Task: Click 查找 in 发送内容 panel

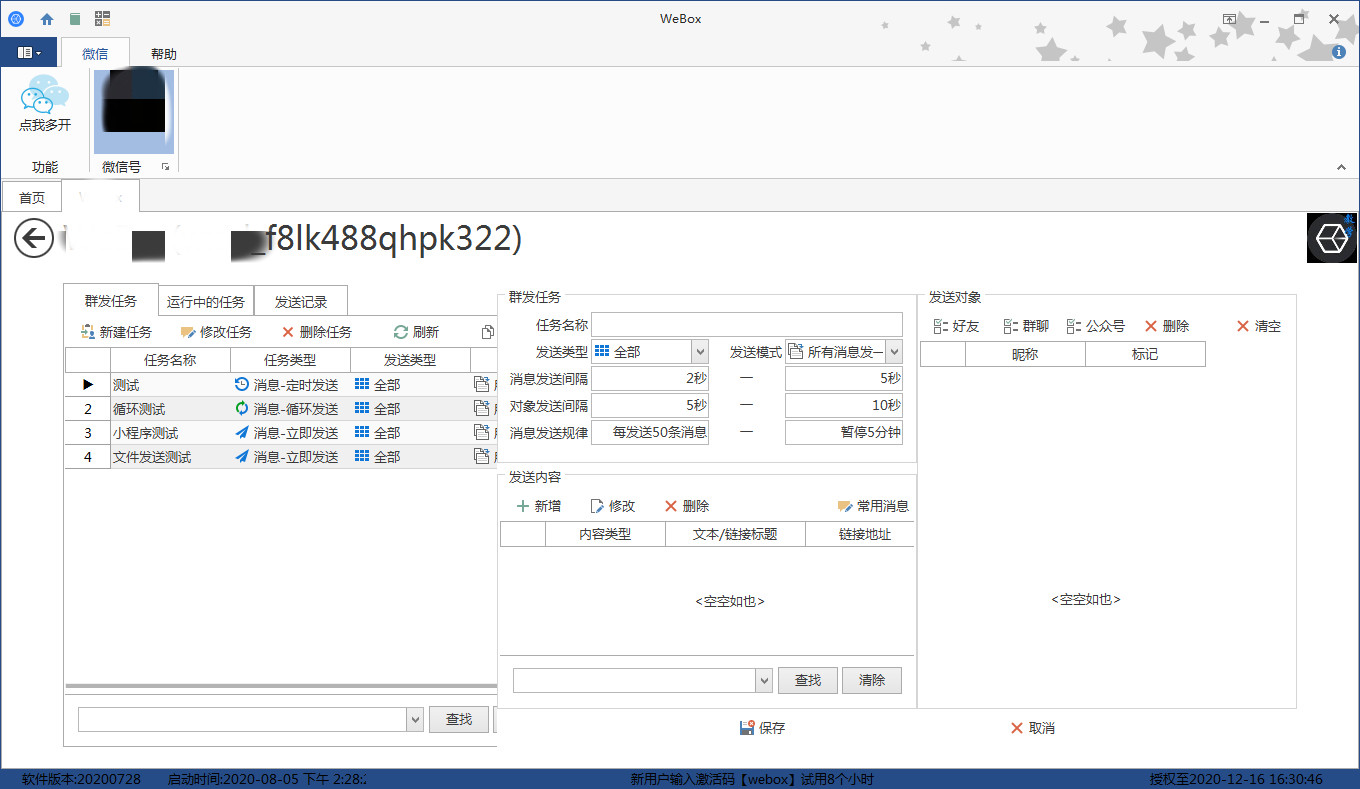Action: [808, 680]
